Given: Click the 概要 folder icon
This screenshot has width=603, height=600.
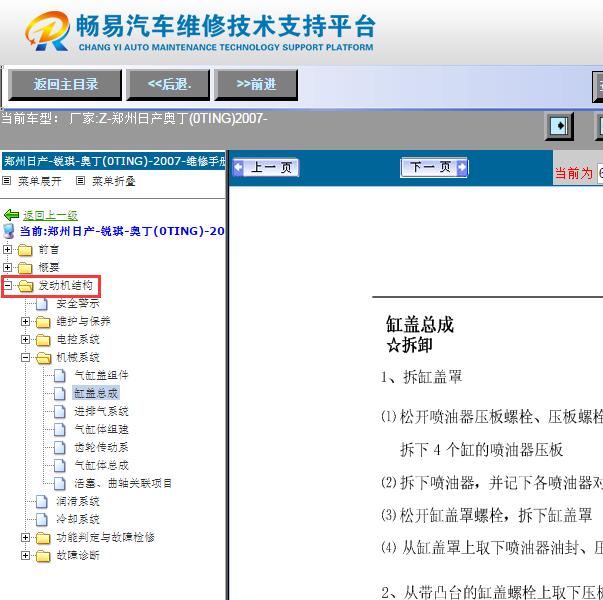Looking at the screenshot, I should 25,268.
